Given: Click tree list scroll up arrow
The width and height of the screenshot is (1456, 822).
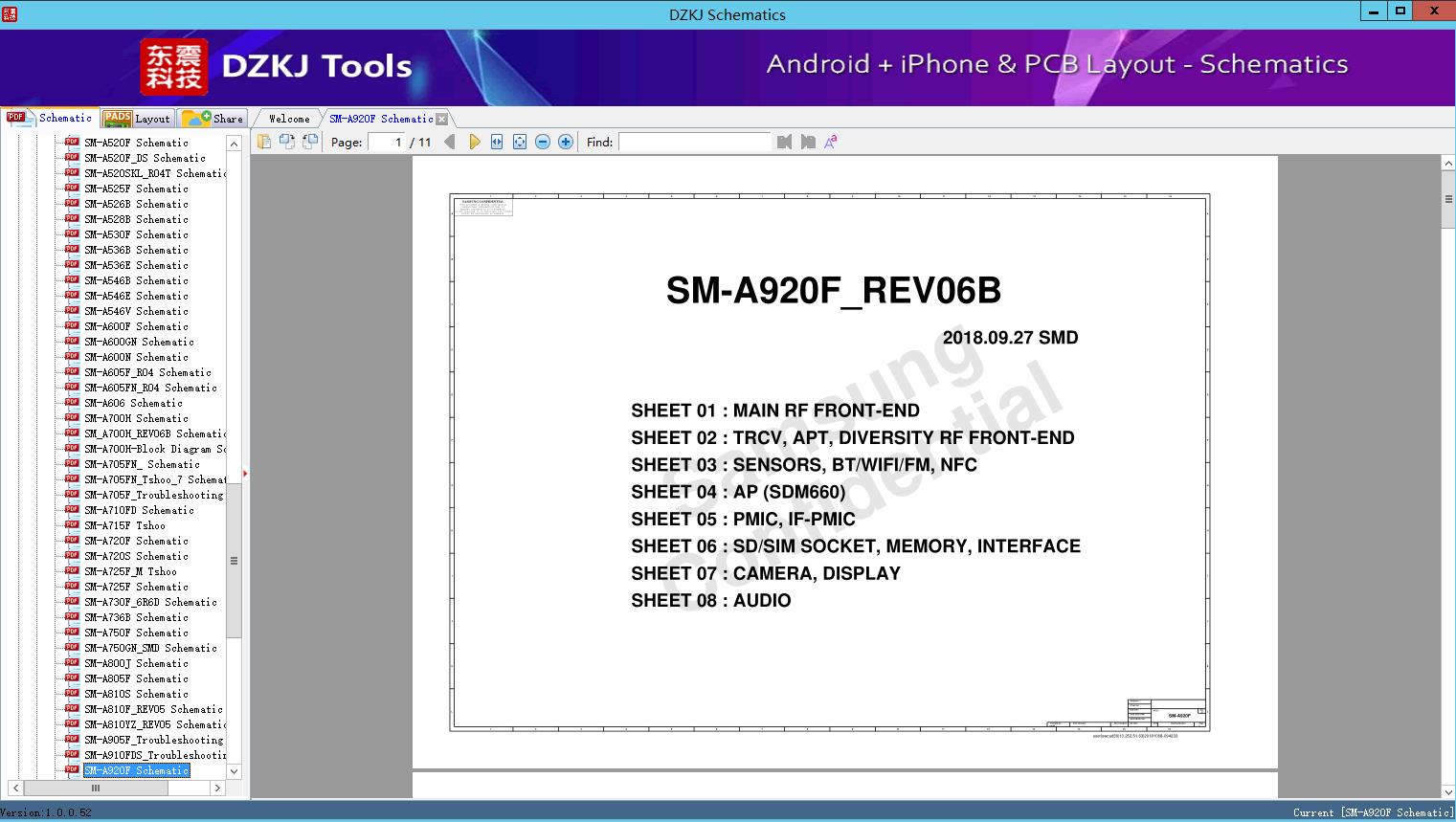Looking at the screenshot, I should coord(234,144).
